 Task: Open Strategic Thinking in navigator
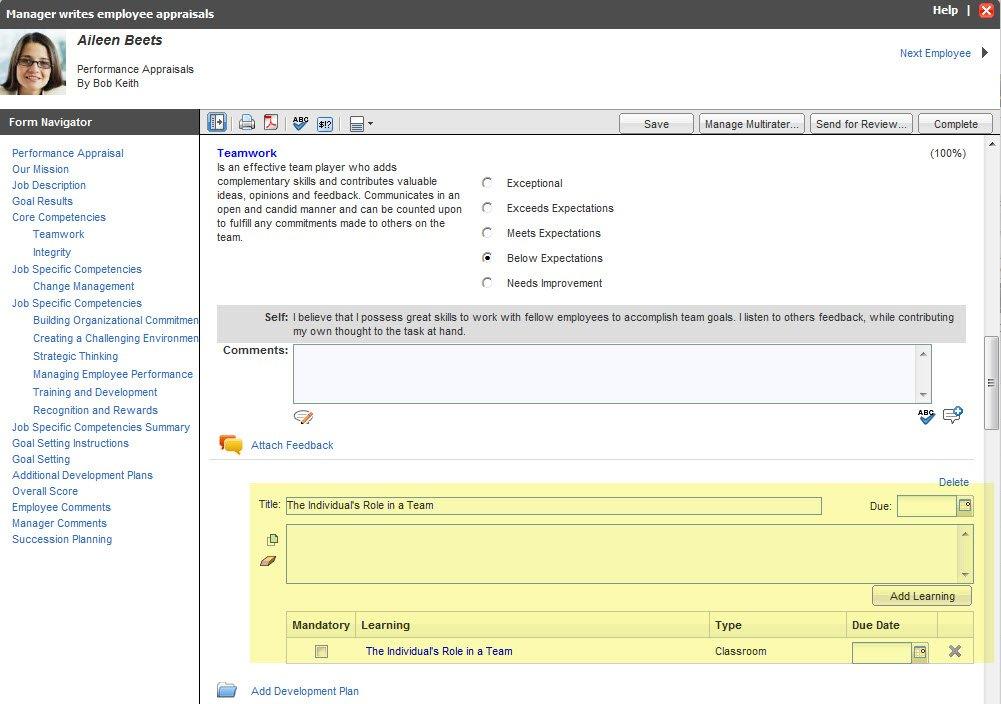pyautogui.click(x=75, y=356)
